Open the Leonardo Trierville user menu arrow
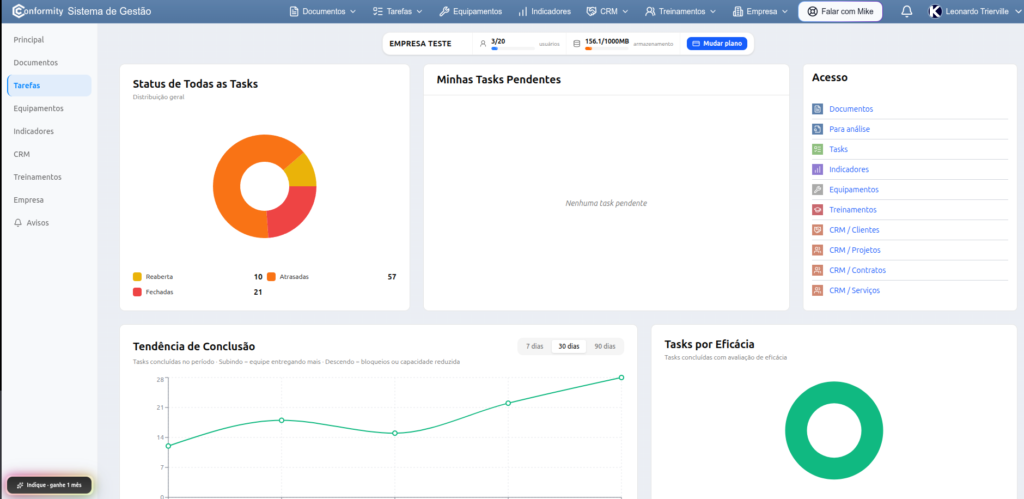Screen dimensions: 1024x499 tap(1016, 12)
